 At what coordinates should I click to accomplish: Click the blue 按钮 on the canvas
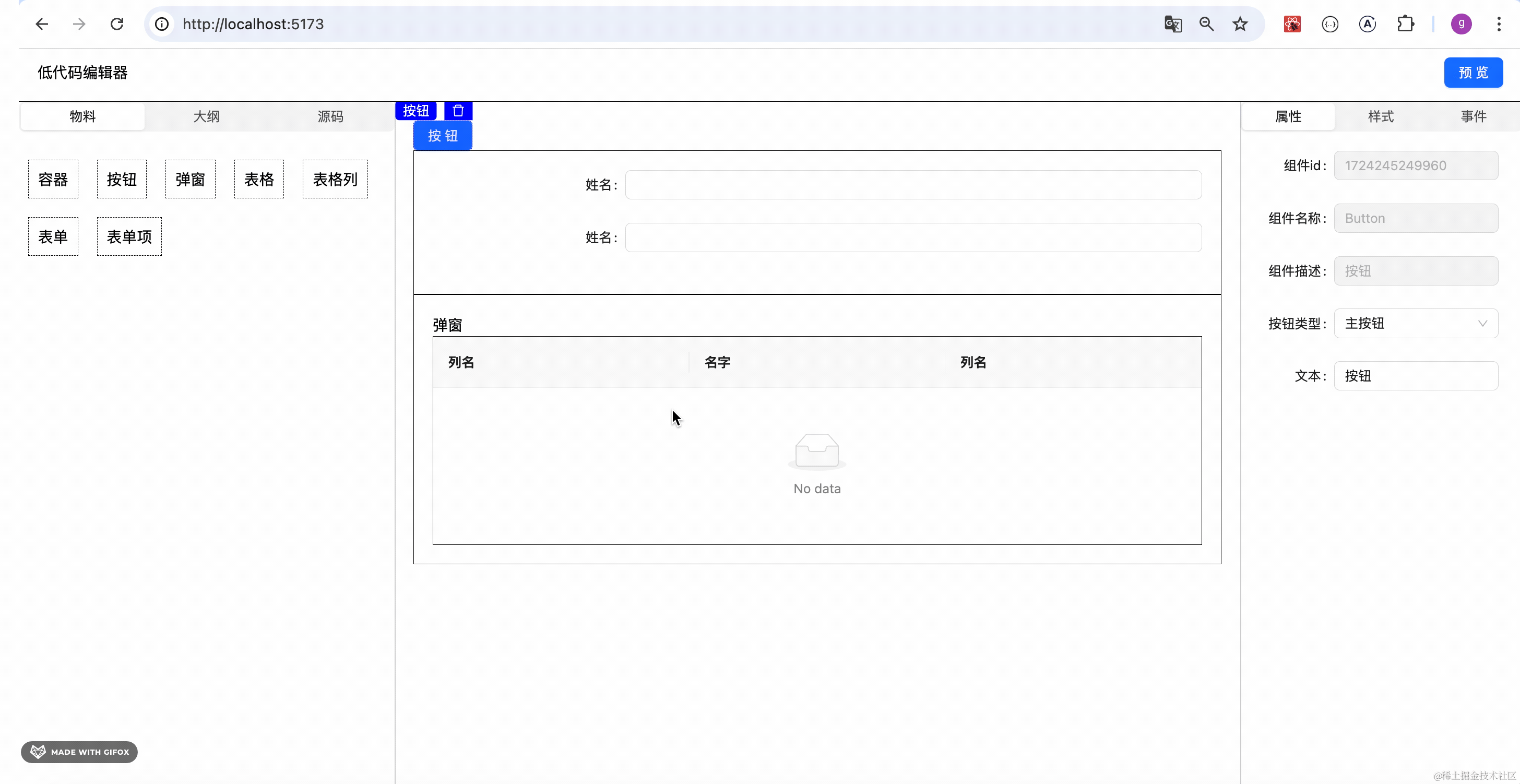(443, 136)
